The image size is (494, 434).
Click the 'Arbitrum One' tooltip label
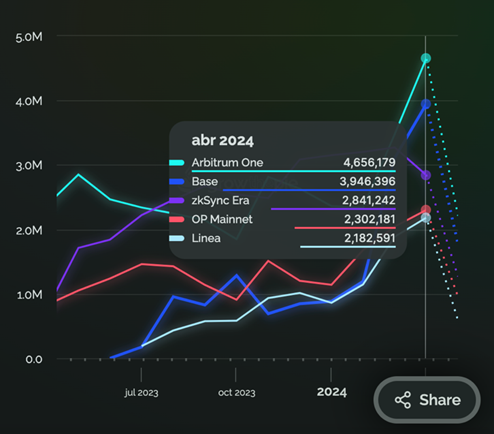point(227,163)
